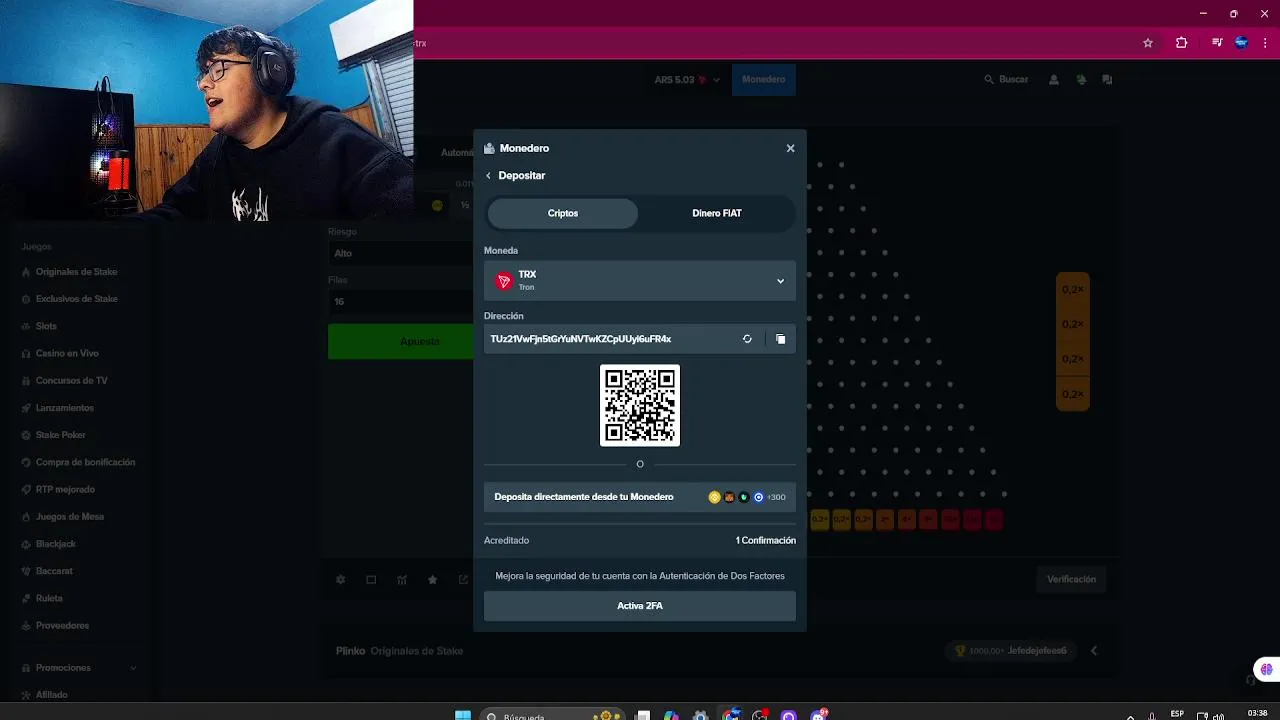Click the 1 Confirmación text

(x=766, y=541)
